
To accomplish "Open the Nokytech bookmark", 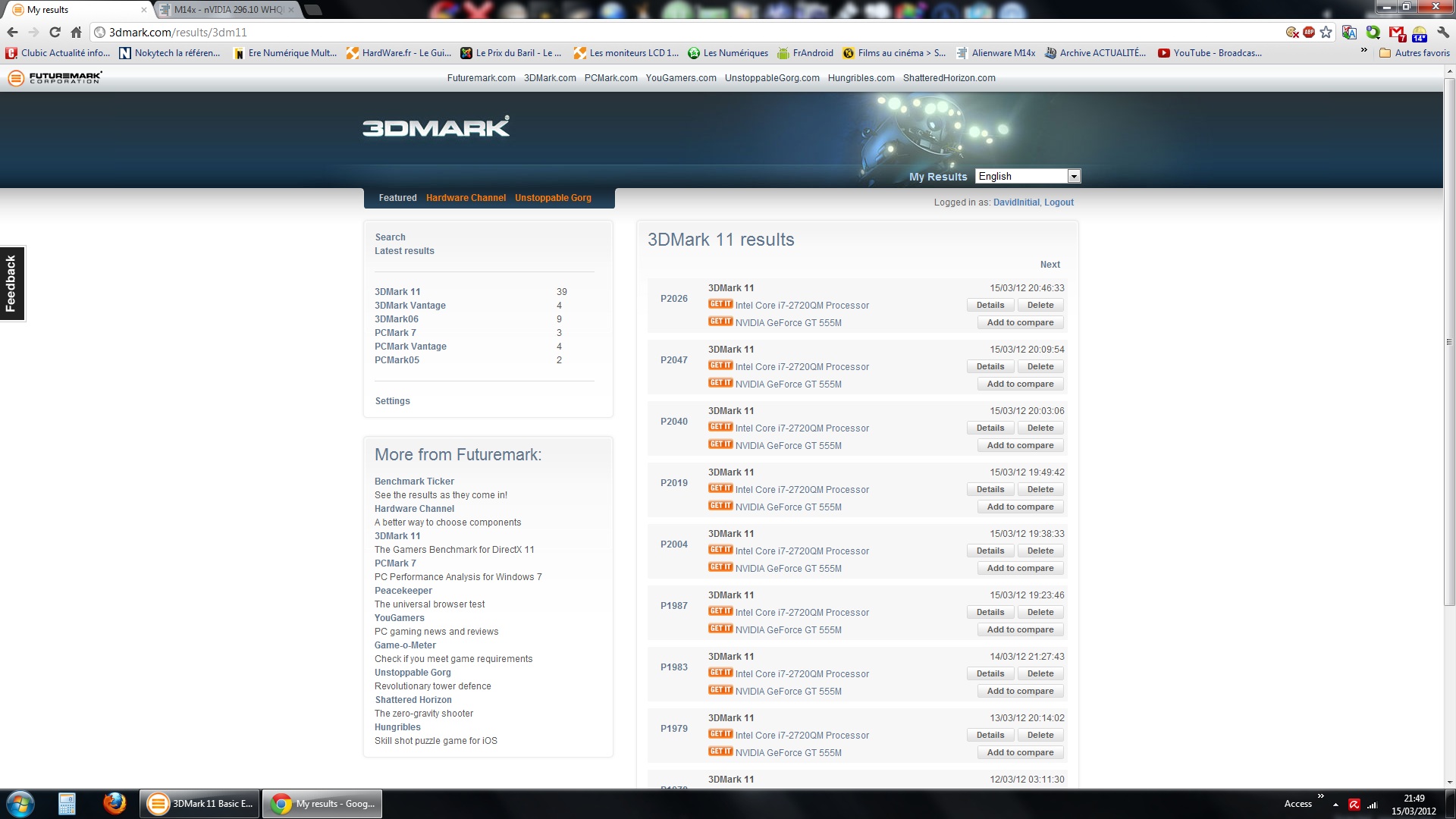I will 170,53.
